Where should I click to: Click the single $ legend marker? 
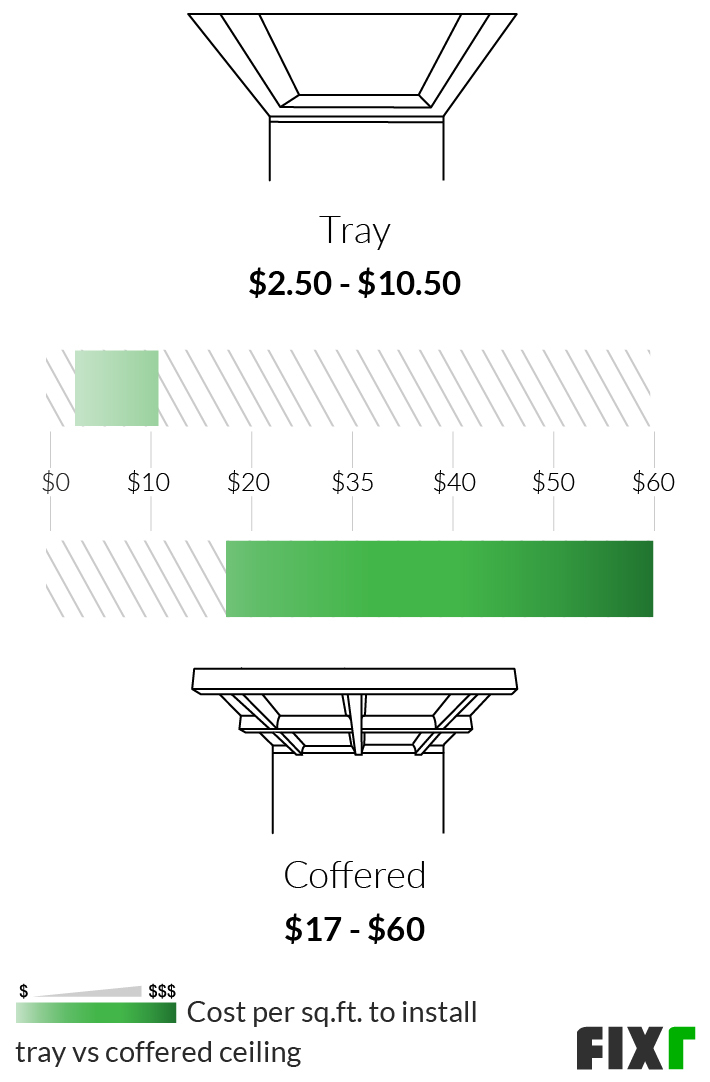tap(23, 992)
